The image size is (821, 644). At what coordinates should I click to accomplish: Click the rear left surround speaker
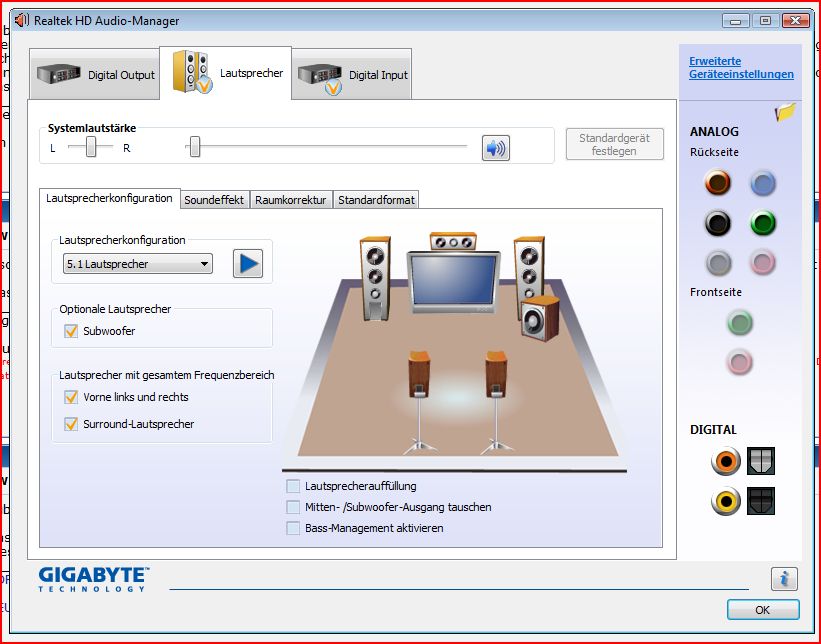[x=419, y=402]
